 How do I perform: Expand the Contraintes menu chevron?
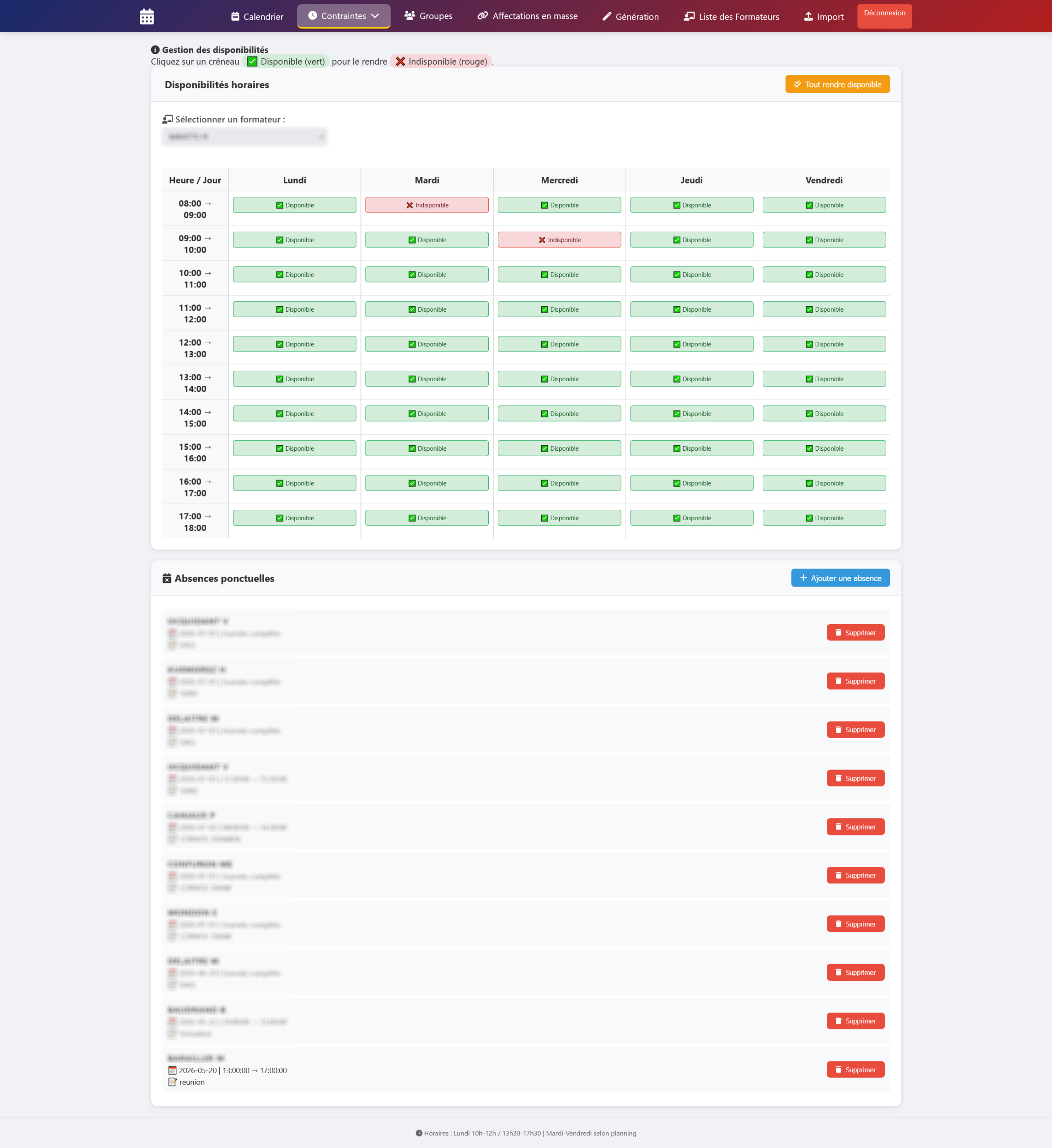[x=375, y=16]
